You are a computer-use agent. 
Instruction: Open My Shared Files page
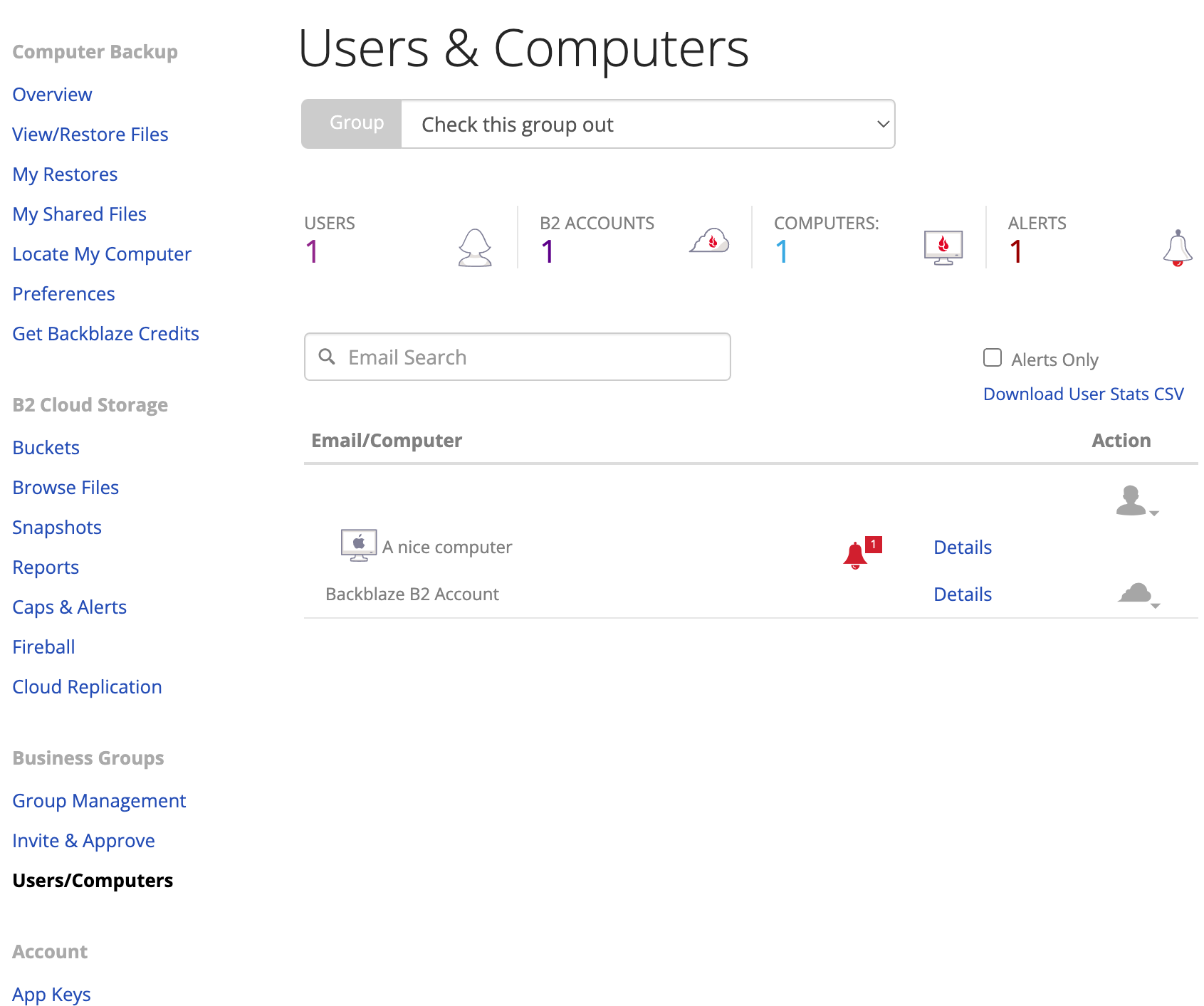tap(79, 214)
